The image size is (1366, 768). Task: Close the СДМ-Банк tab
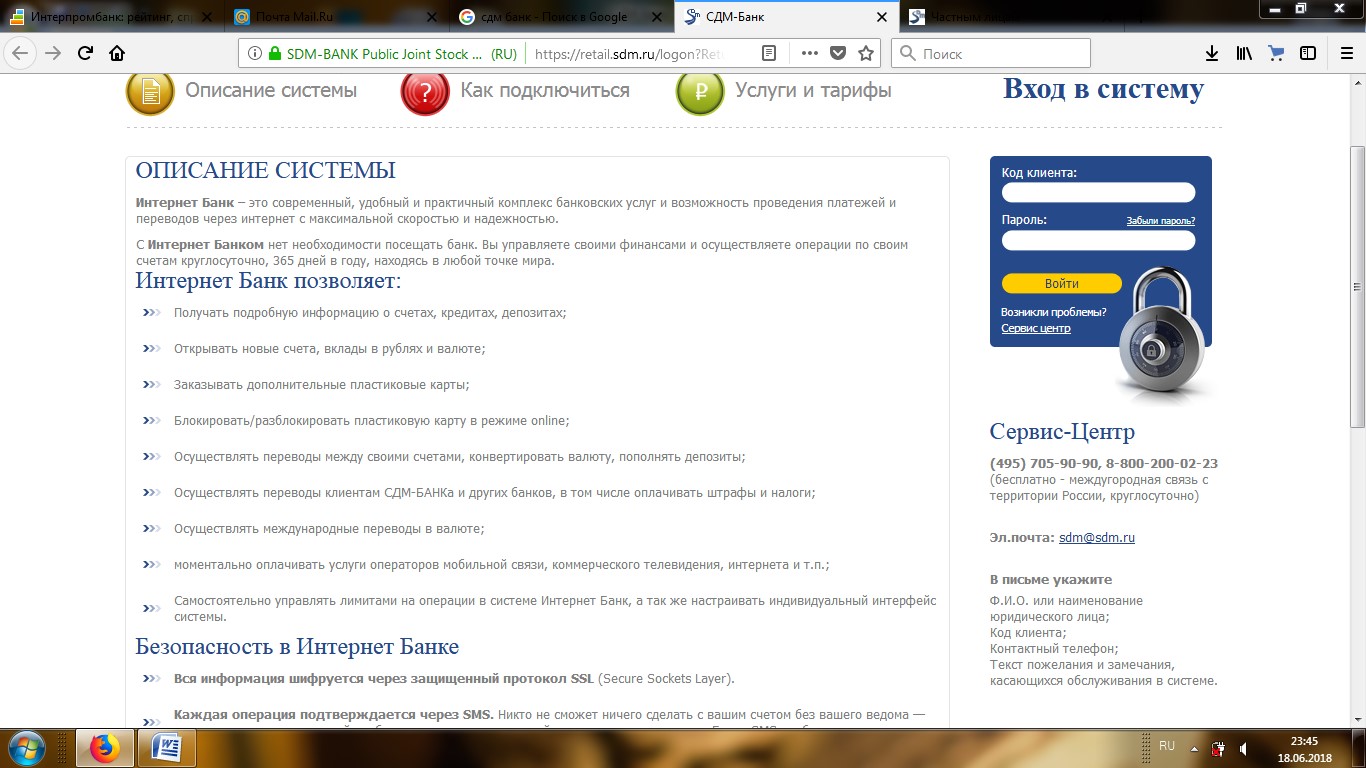[881, 17]
